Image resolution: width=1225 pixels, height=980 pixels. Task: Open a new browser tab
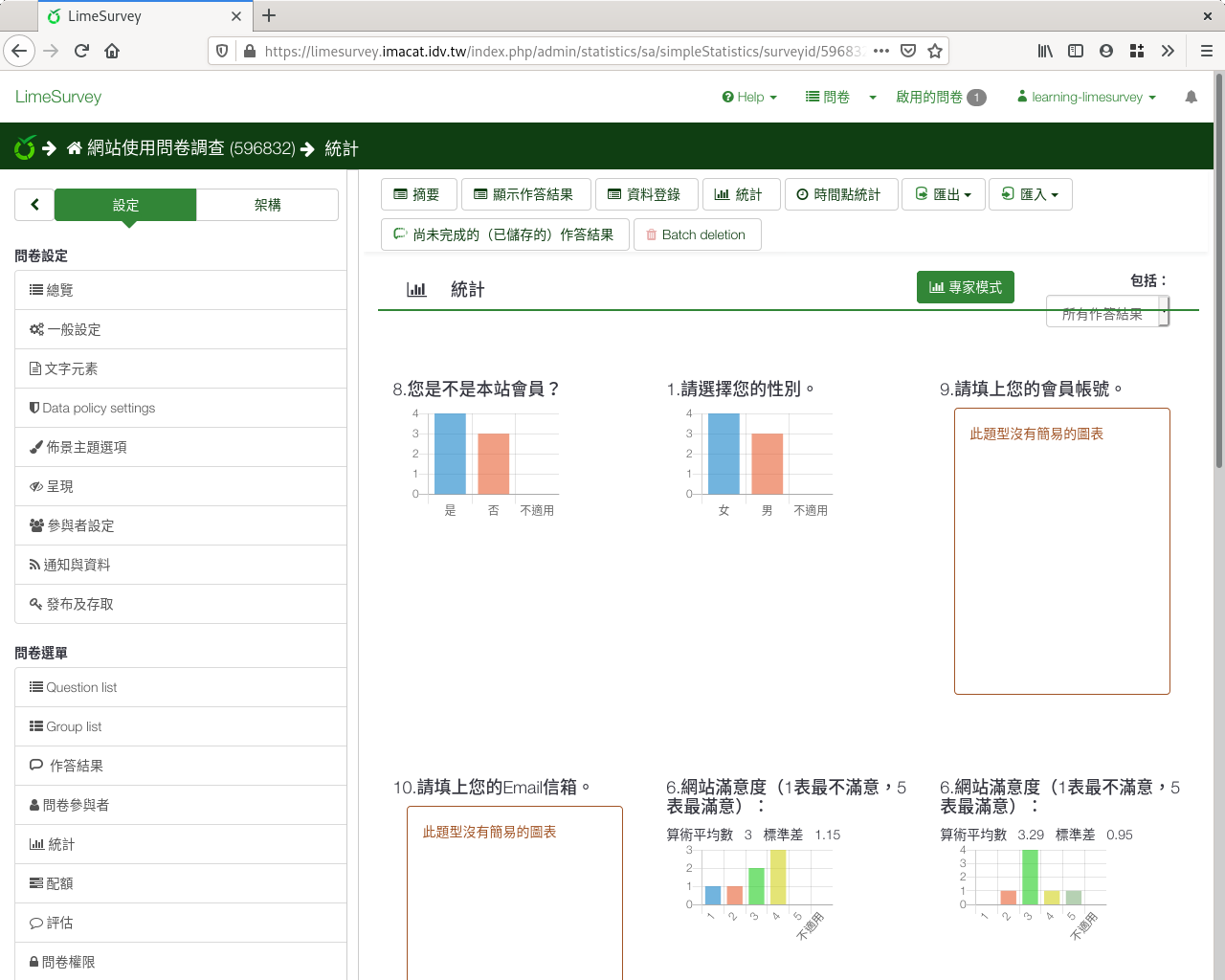(269, 15)
